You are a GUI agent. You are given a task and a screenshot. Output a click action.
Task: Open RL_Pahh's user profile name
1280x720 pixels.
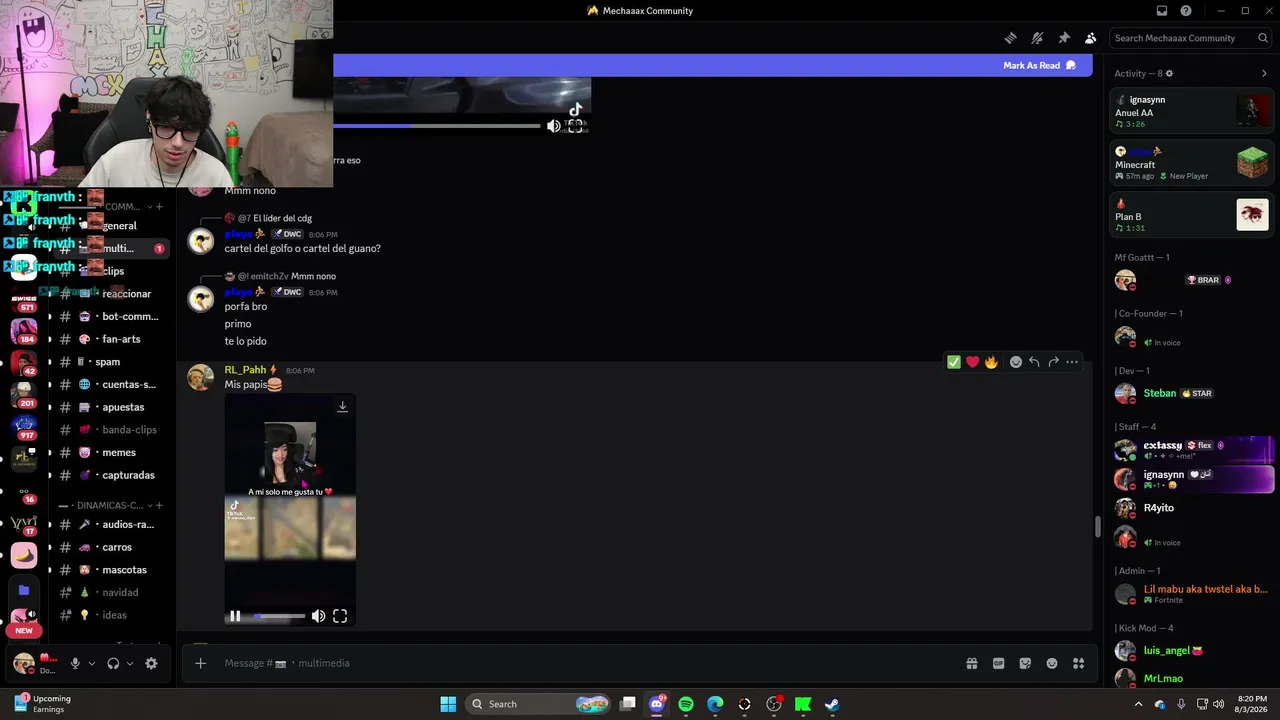click(x=245, y=370)
